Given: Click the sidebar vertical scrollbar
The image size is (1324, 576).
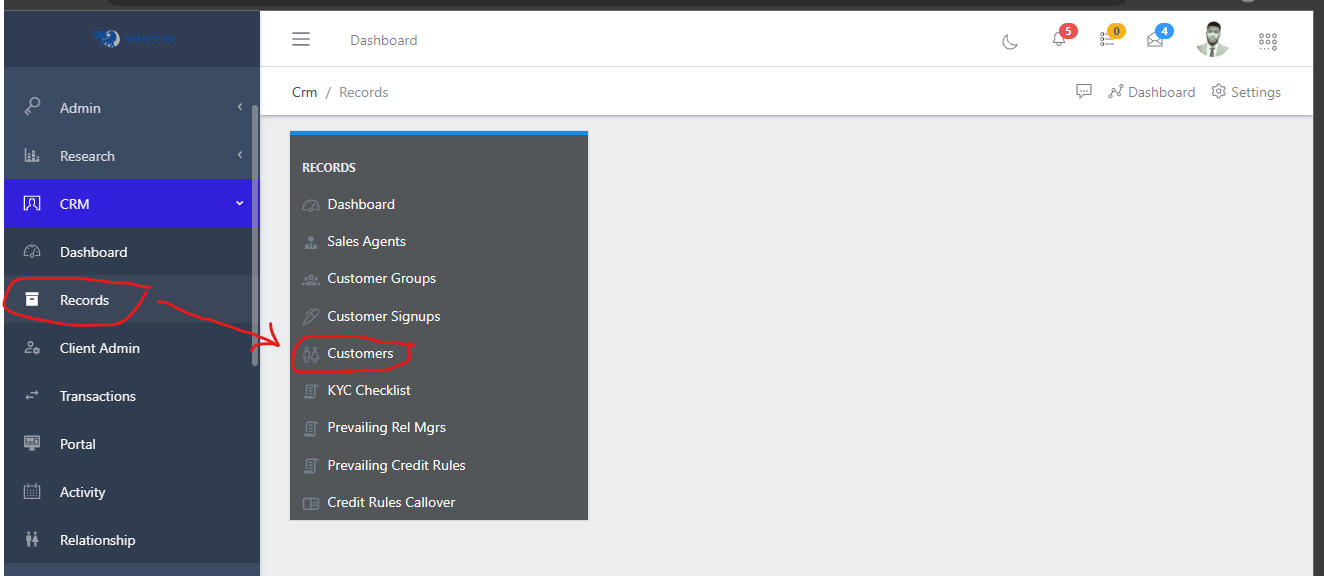Looking at the screenshot, I should pyautogui.click(x=255, y=230).
